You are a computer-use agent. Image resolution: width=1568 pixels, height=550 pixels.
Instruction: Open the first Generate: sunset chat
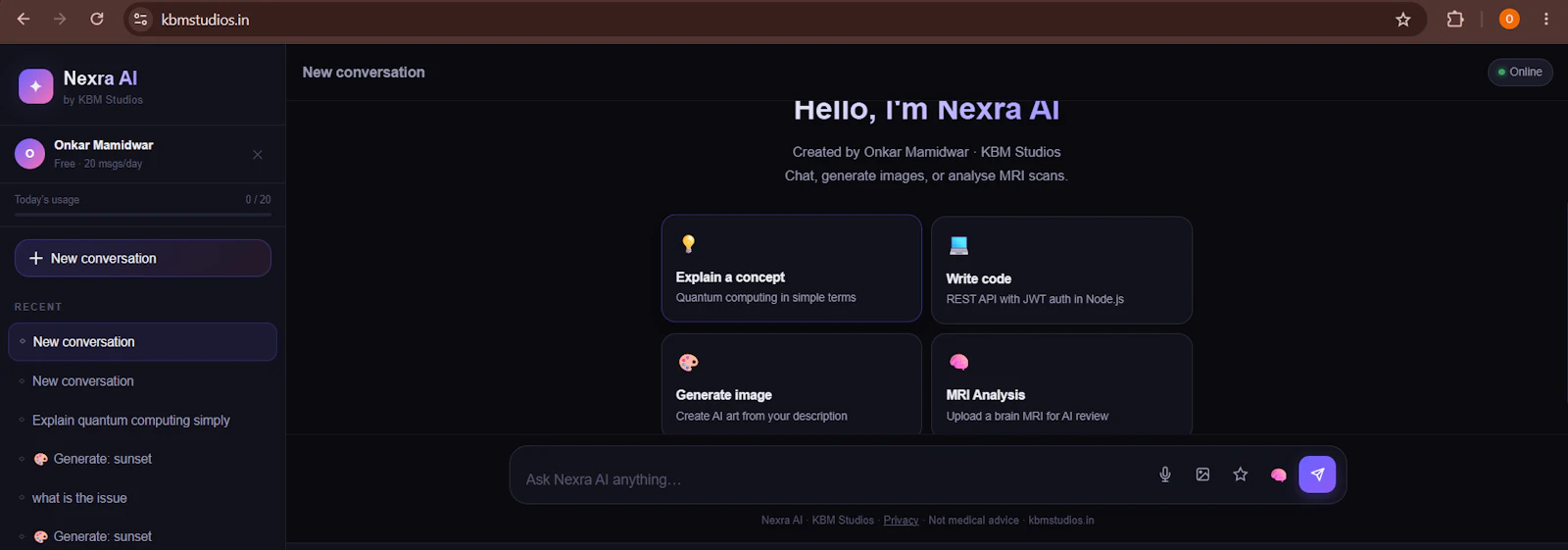143,459
